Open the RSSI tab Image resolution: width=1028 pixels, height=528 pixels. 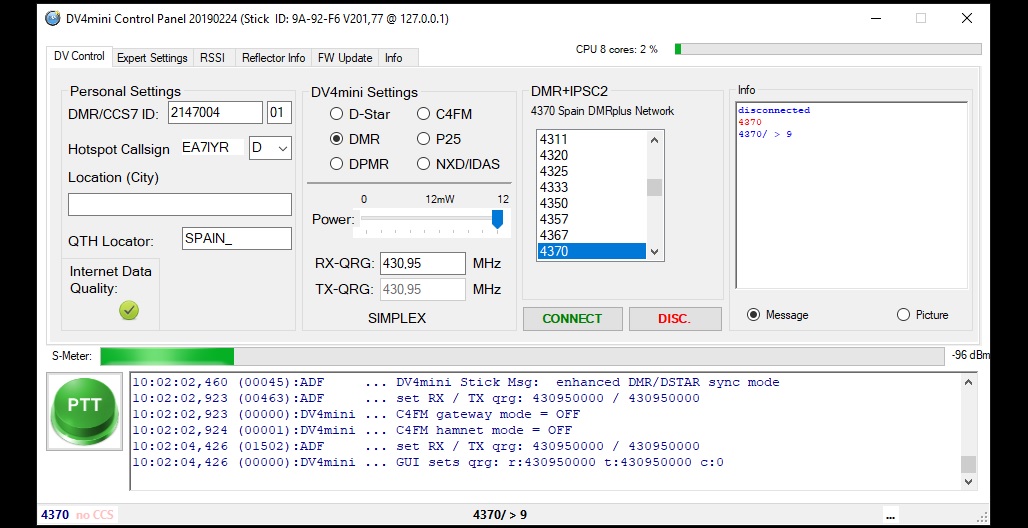coord(212,58)
